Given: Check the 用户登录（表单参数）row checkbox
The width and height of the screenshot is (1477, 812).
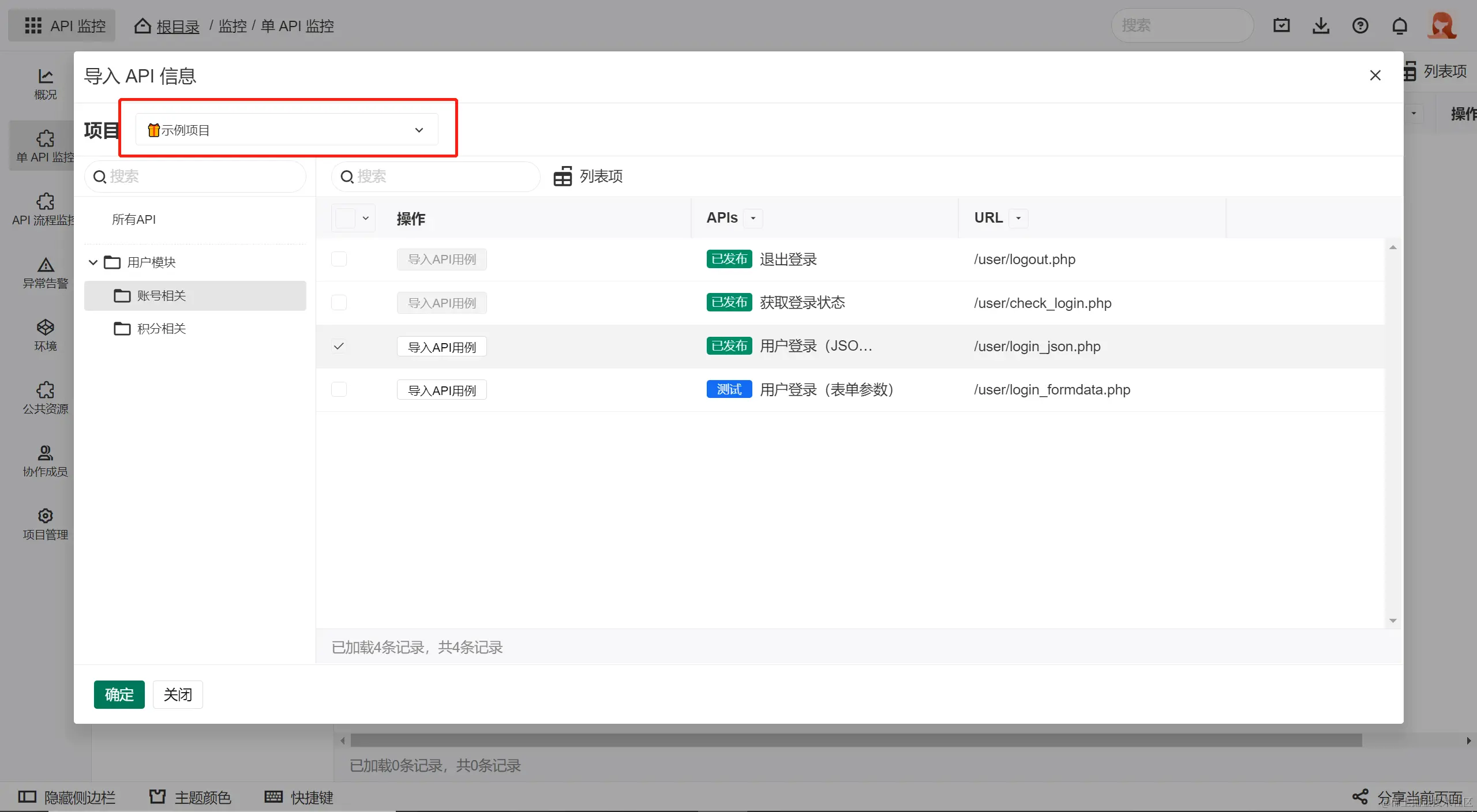Looking at the screenshot, I should point(339,389).
